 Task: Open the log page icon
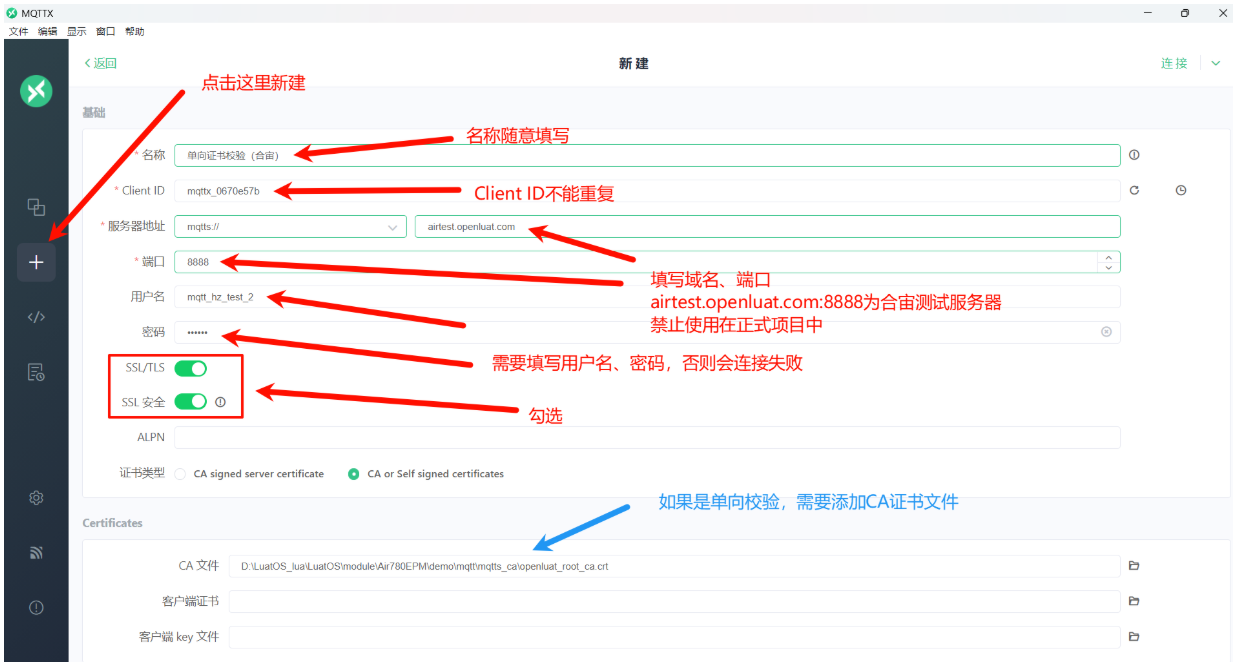click(36, 372)
